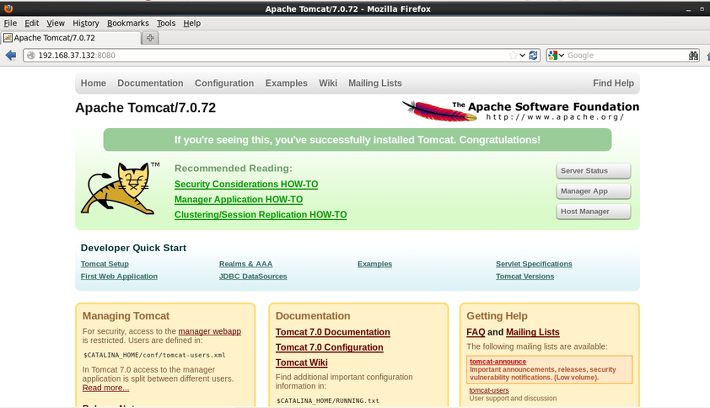
Task: Open Examples link under Developer Quick Start
Action: (x=374, y=264)
